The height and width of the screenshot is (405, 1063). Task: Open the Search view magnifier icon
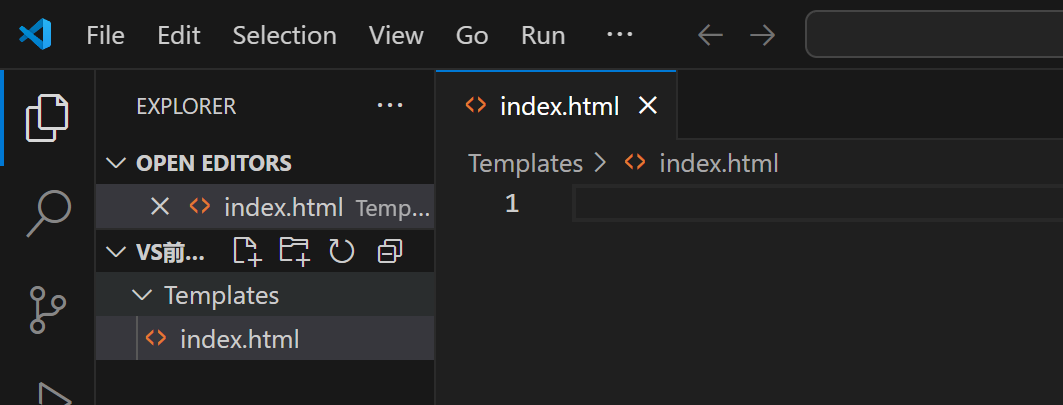48,214
